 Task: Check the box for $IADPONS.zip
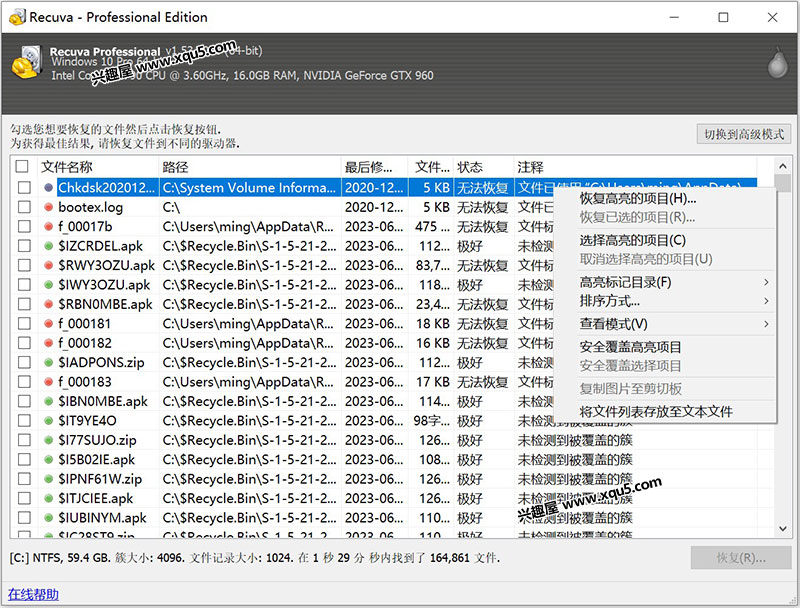(24, 362)
